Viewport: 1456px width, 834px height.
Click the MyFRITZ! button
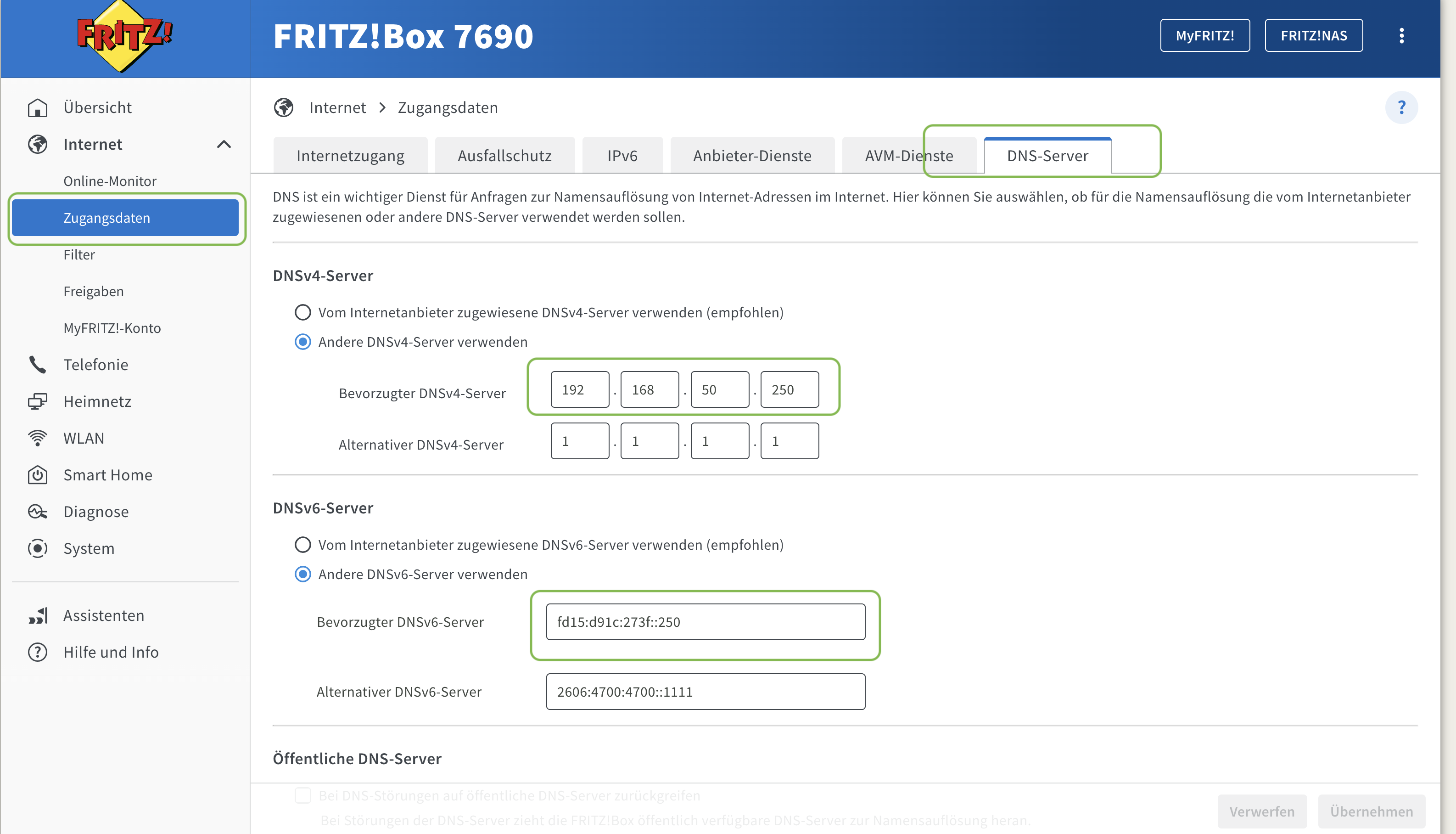click(1205, 35)
